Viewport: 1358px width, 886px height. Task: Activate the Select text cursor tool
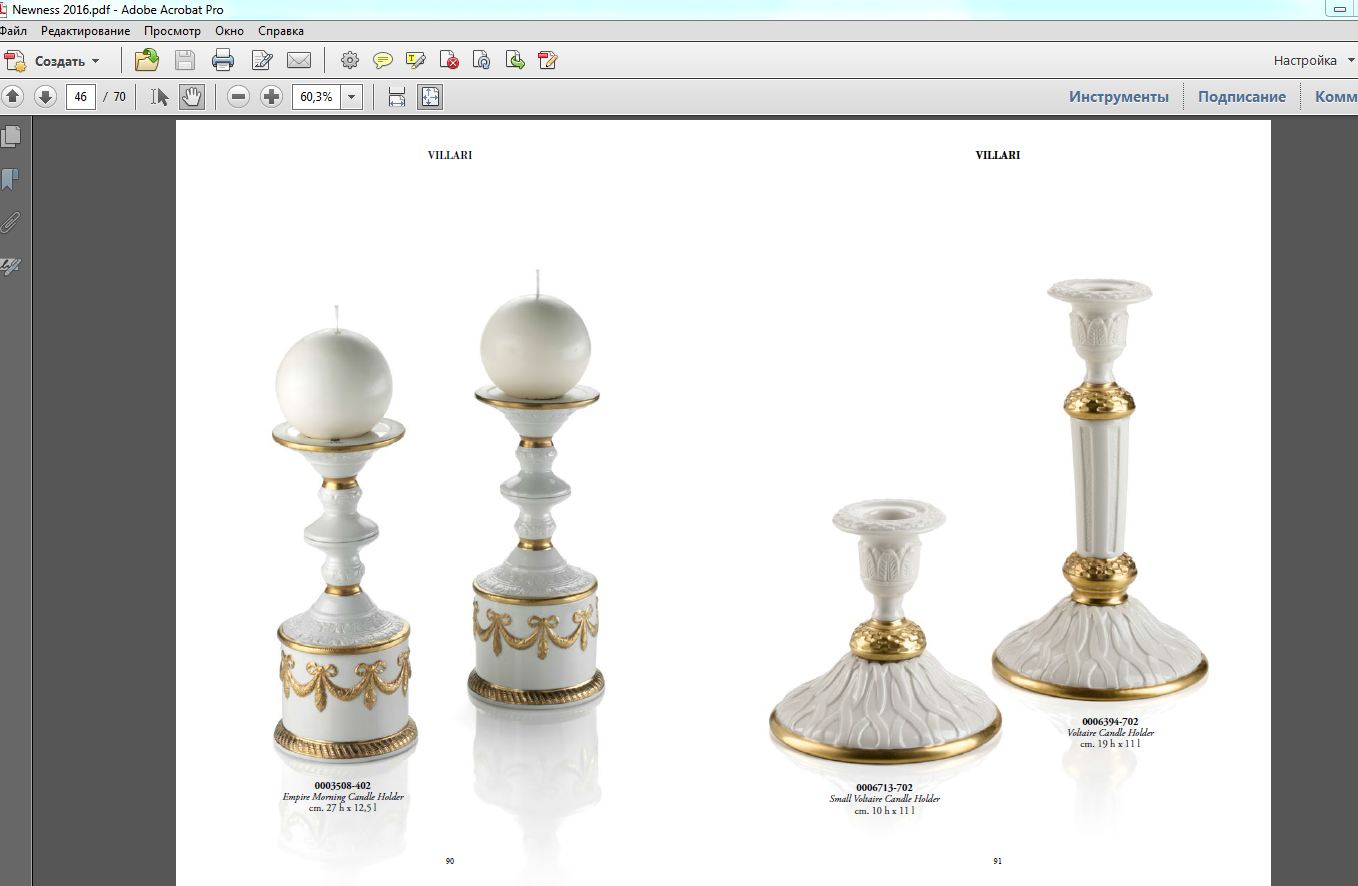point(160,97)
